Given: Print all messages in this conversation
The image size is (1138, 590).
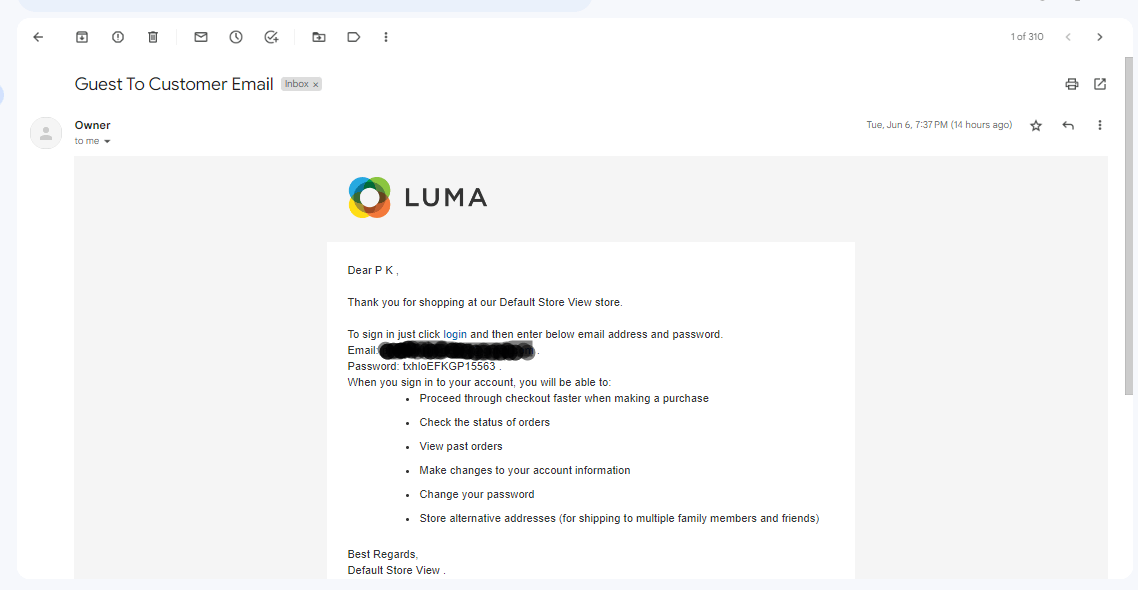Looking at the screenshot, I should coord(1072,84).
